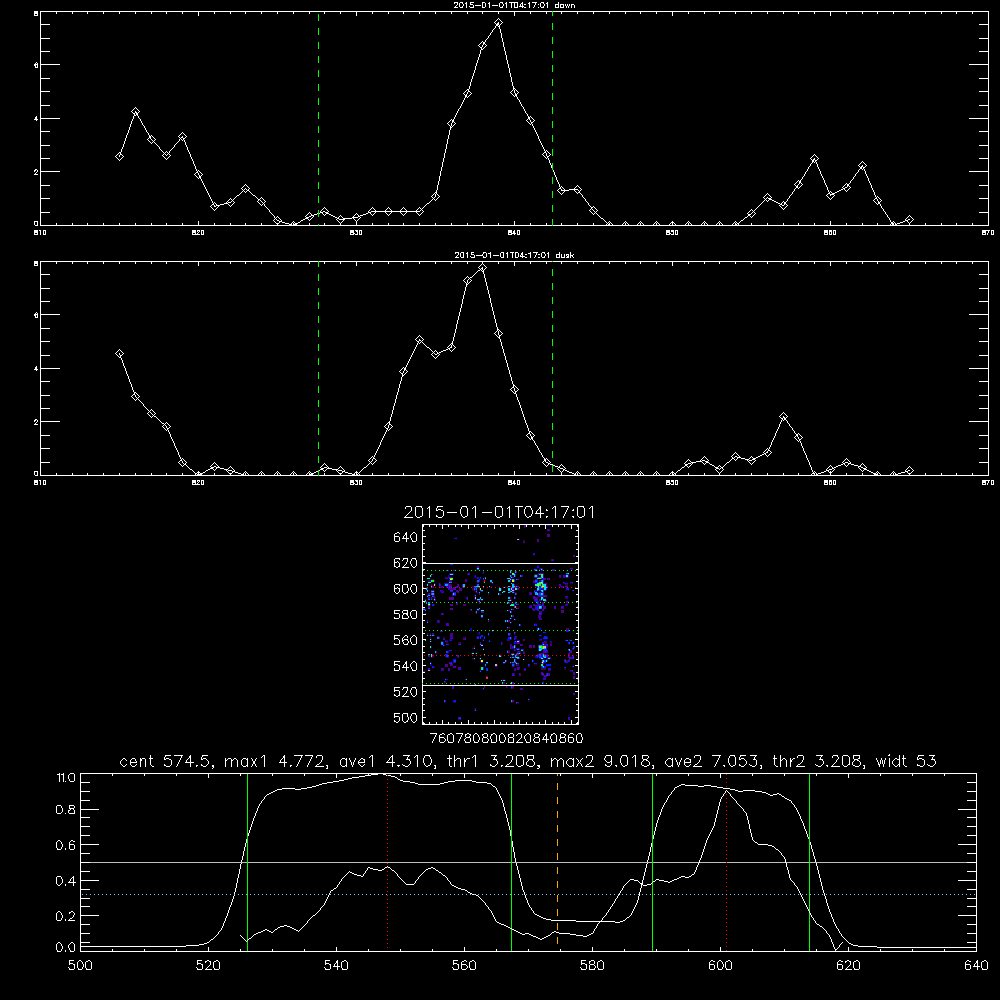Screen dimensions: 1000x1000
Task: Click the '820' x-axis label under dusk plot
Action: tap(198, 483)
